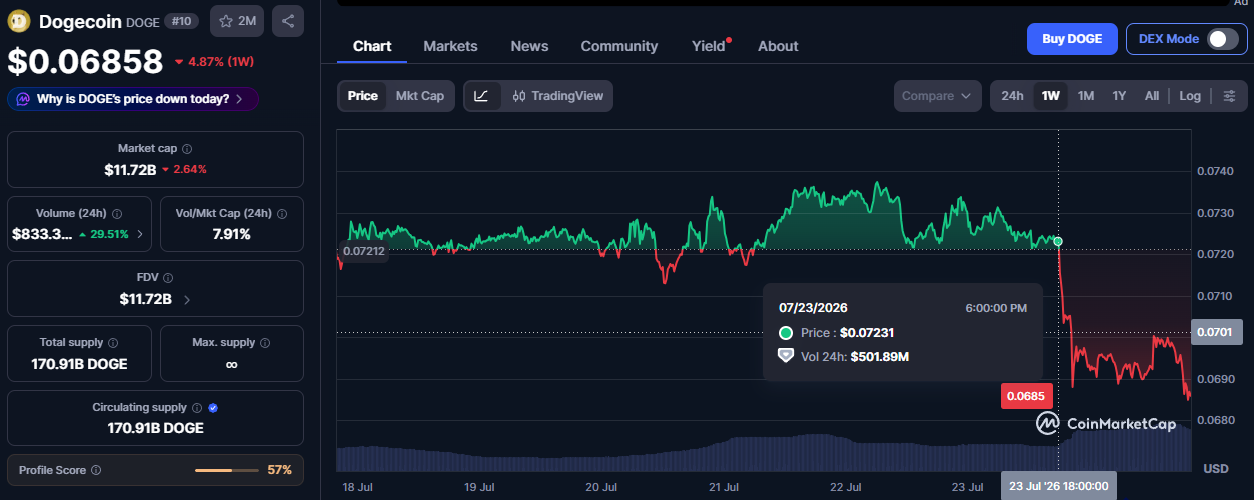Click the 23 Jul '26 18:00:00 time label
This screenshot has height=500, width=1254.
[x=1058, y=487]
